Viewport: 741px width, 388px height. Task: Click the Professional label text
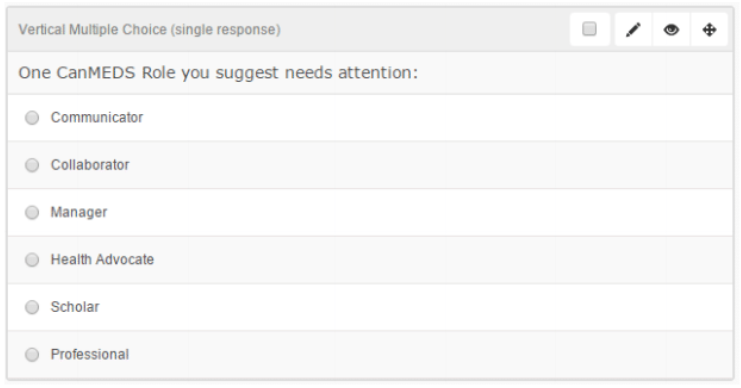90,354
